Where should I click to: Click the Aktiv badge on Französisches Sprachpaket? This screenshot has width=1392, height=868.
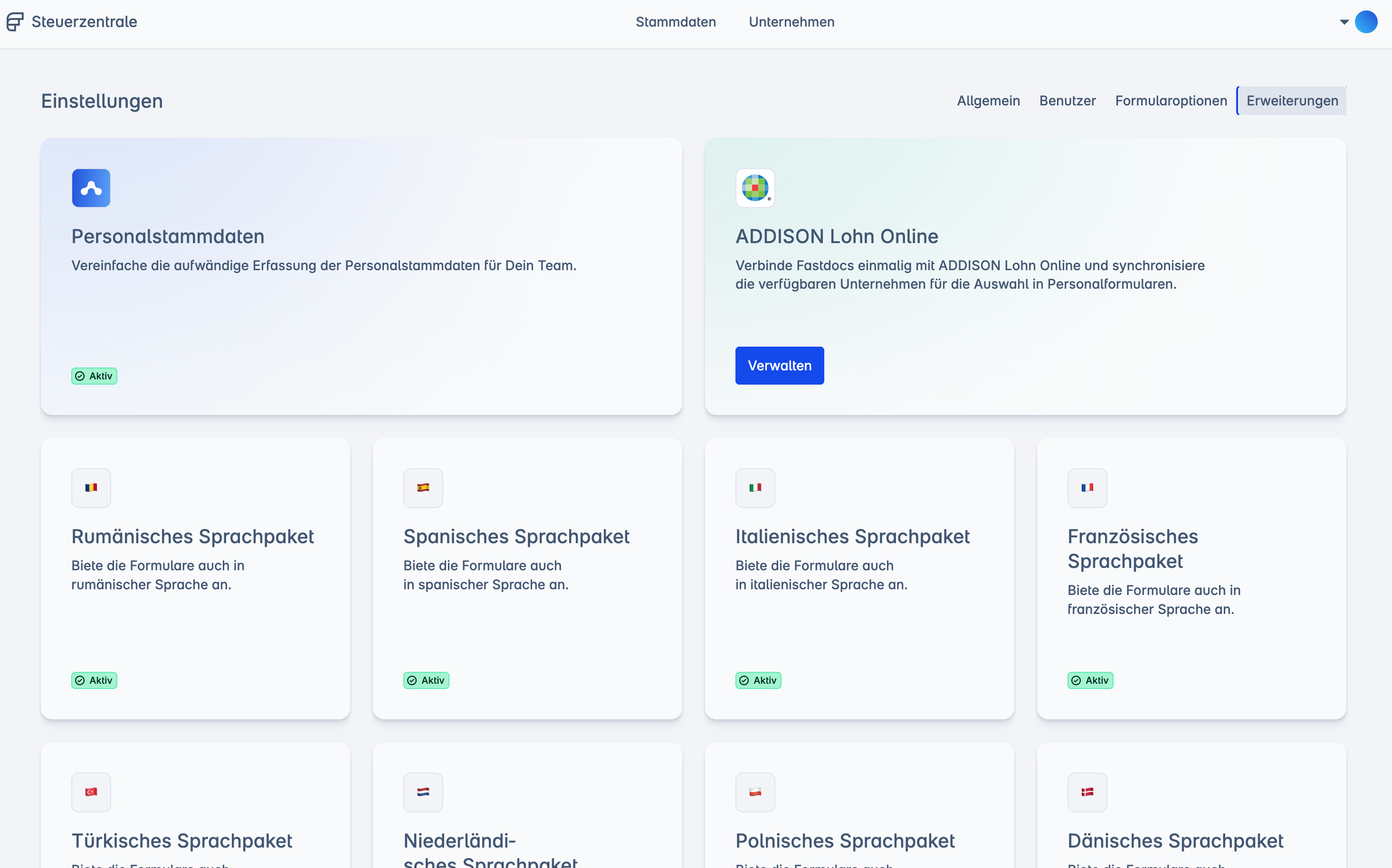tap(1090, 680)
